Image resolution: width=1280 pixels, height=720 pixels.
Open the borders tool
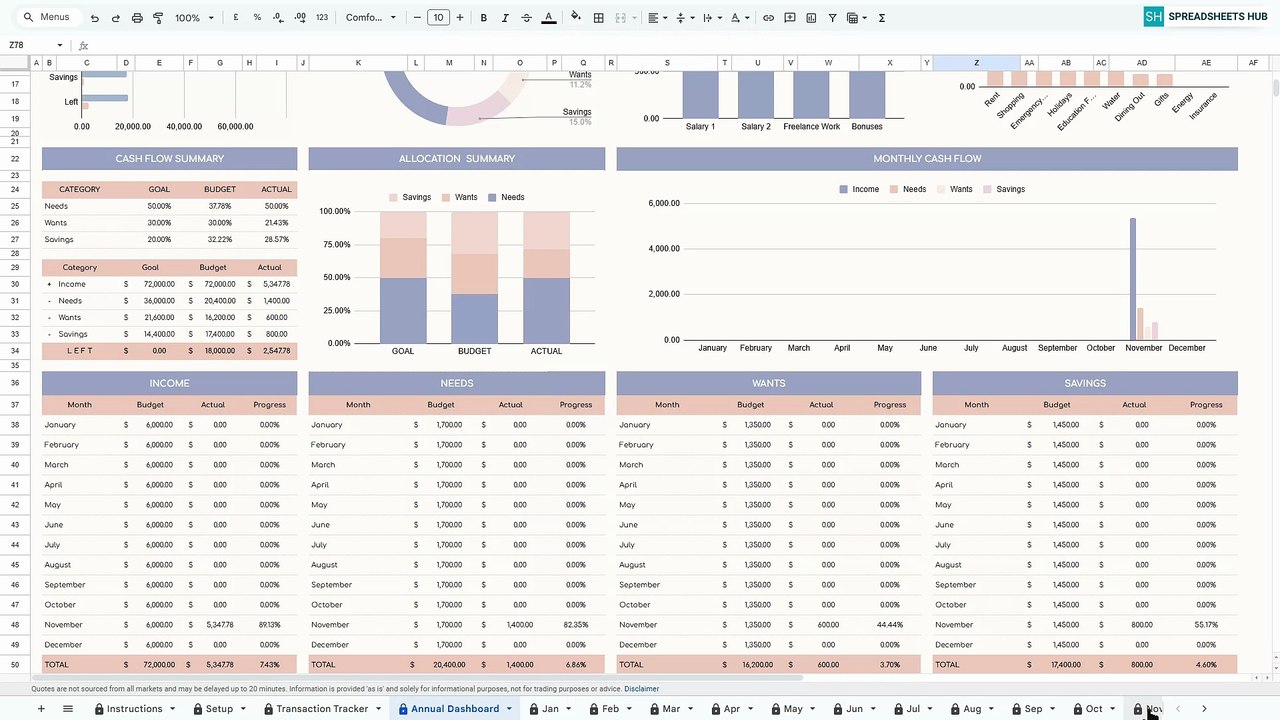coord(598,18)
